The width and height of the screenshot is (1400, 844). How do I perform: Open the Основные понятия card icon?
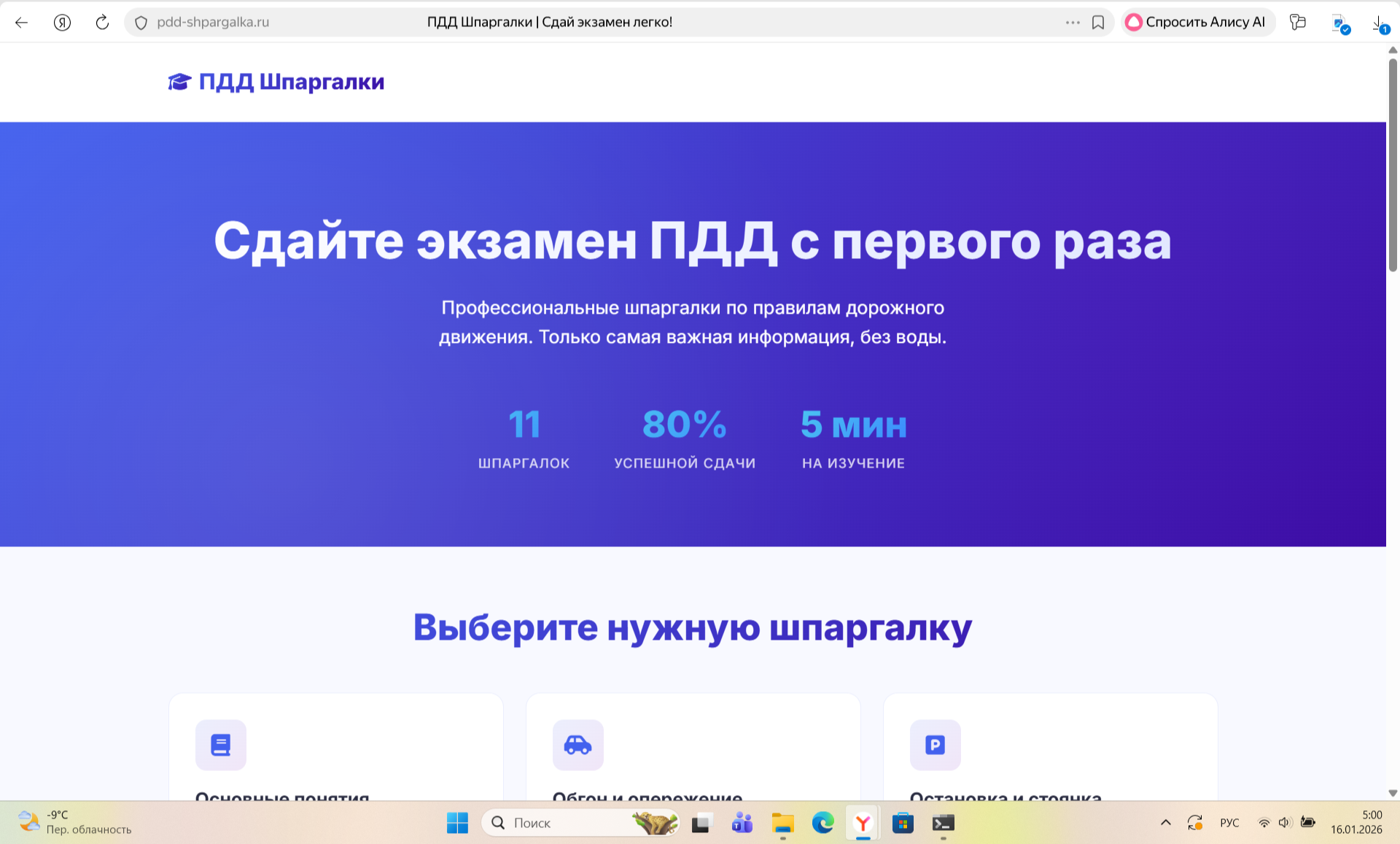[x=220, y=745]
